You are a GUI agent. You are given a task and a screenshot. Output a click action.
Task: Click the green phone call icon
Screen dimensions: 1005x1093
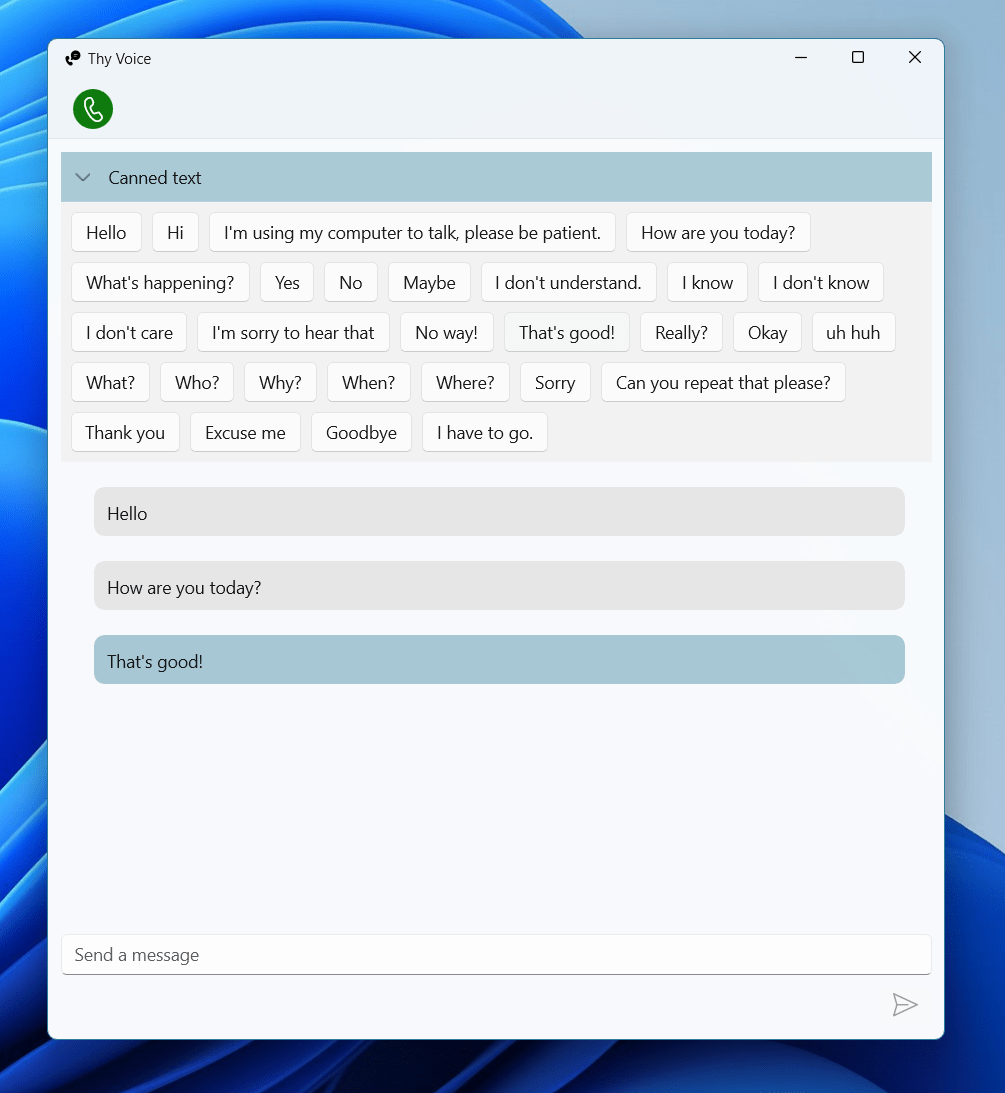coord(93,109)
